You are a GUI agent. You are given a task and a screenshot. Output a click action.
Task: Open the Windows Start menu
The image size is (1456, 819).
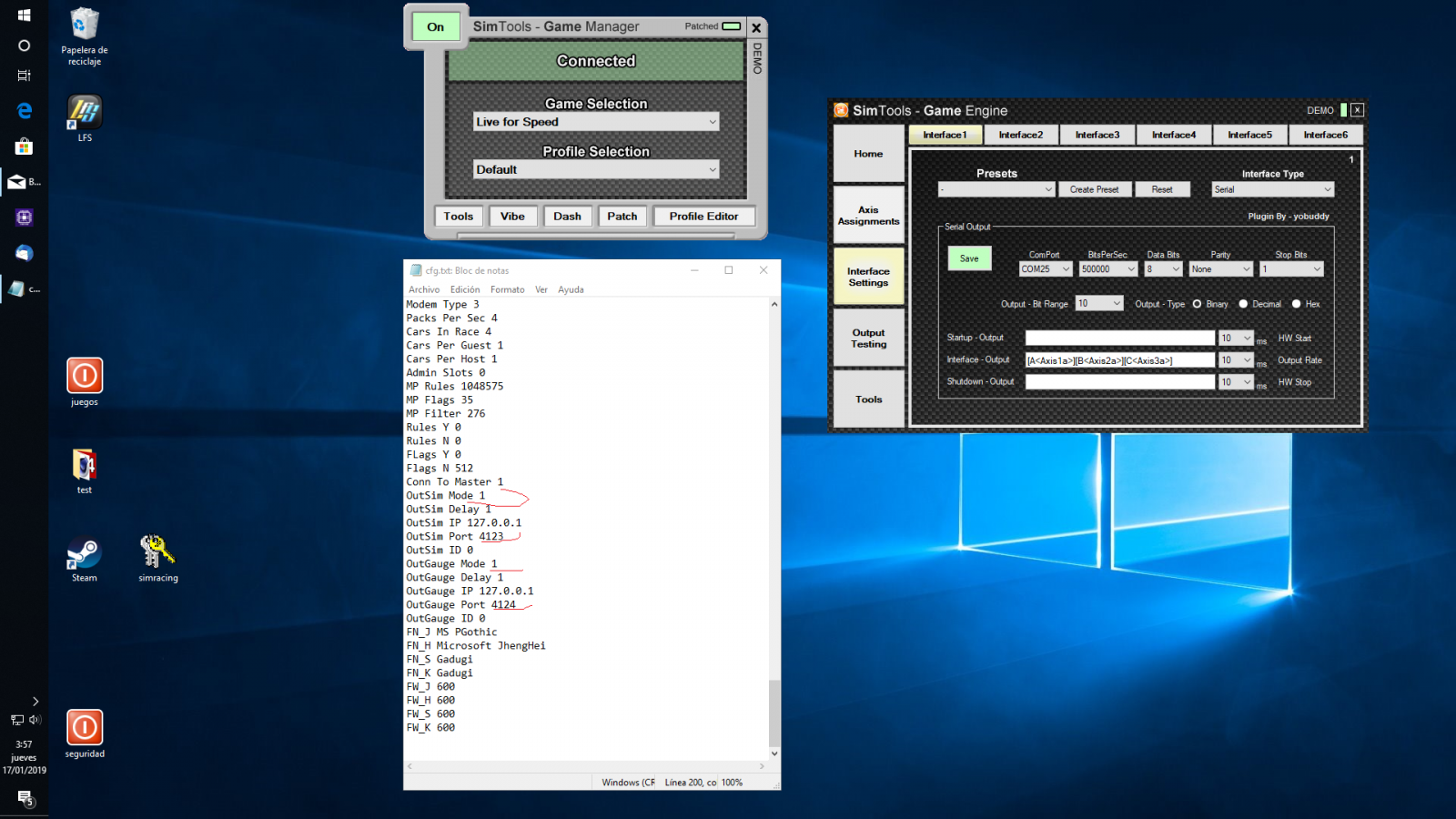(x=24, y=15)
